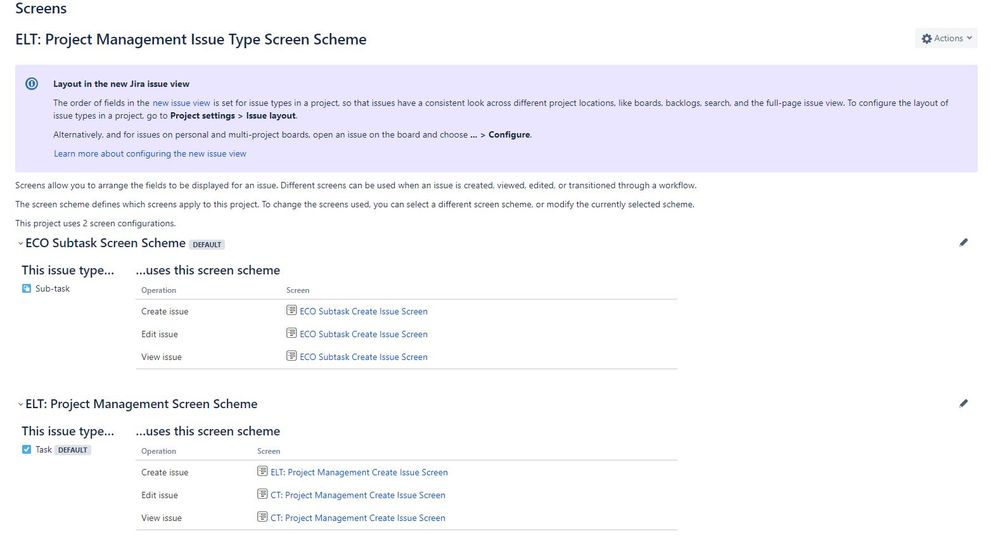
Task: Open ECO Subtask Create Issue Screen for View issue
Action: point(363,357)
